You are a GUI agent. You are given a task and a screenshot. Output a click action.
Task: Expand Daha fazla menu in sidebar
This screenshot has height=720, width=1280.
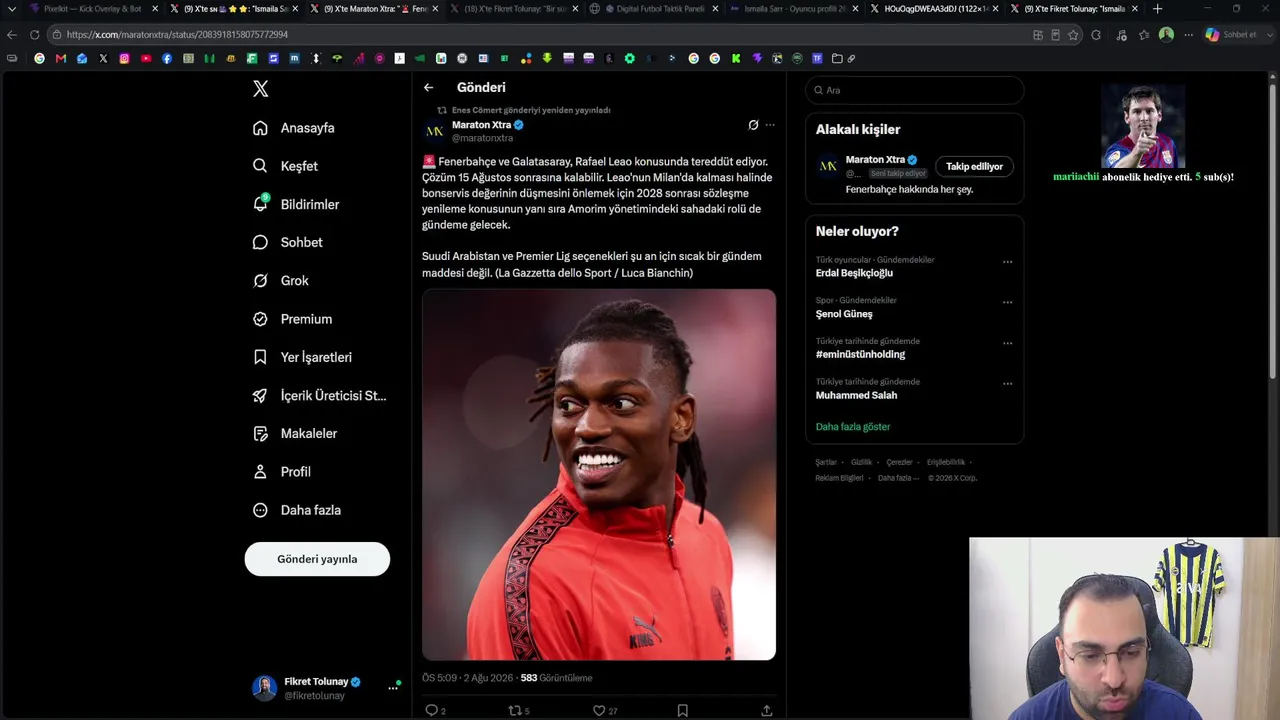[x=297, y=510]
